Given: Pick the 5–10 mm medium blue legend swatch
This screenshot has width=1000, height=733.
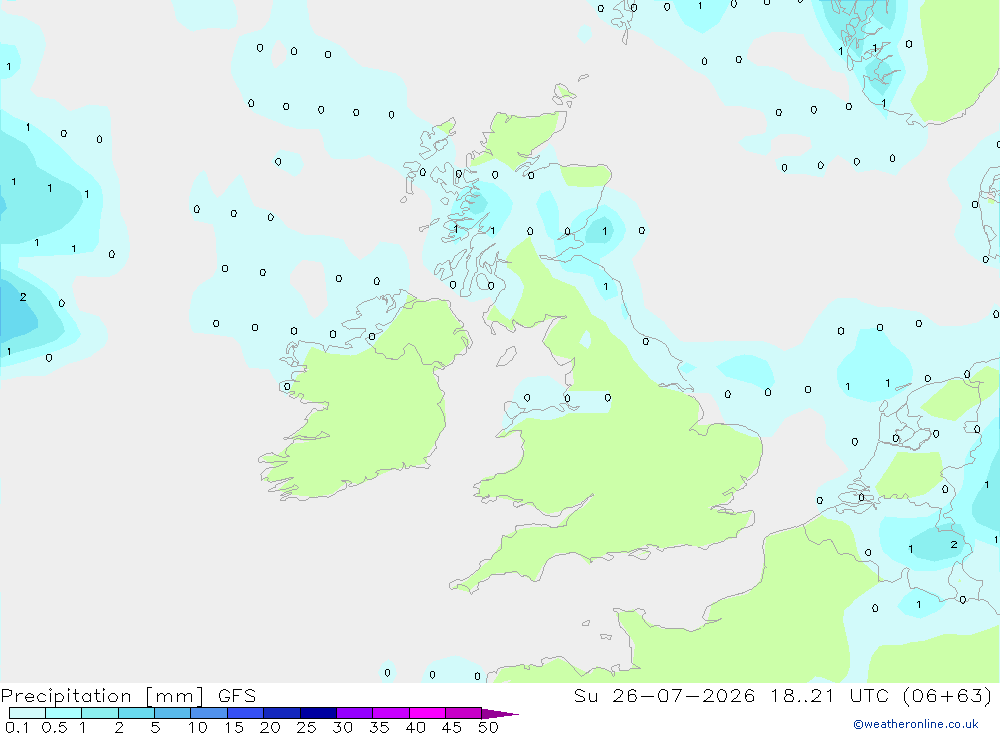Looking at the screenshot, I should click(x=172, y=713).
